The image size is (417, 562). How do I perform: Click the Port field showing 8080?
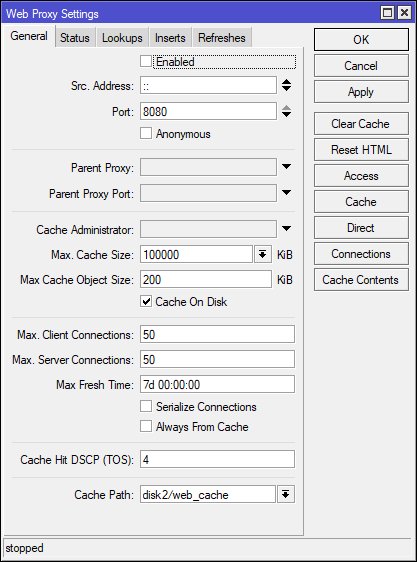coord(208,111)
